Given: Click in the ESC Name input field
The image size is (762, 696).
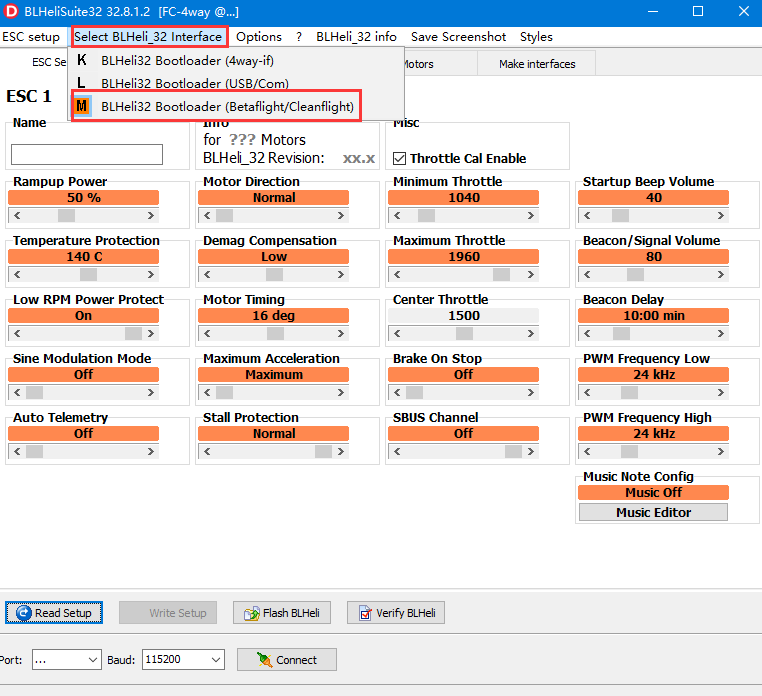Looking at the screenshot, I should click(x=87, y=155).
